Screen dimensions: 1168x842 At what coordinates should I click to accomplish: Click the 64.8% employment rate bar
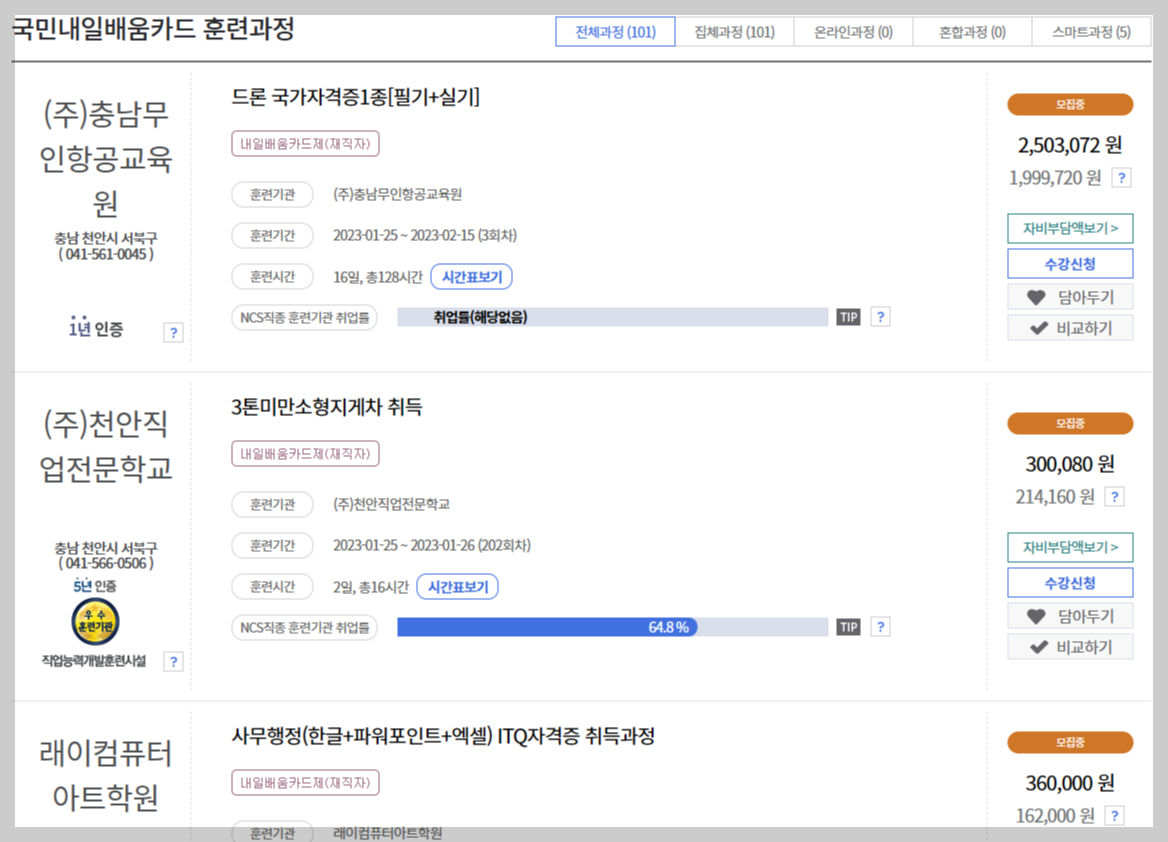[612, 627]
